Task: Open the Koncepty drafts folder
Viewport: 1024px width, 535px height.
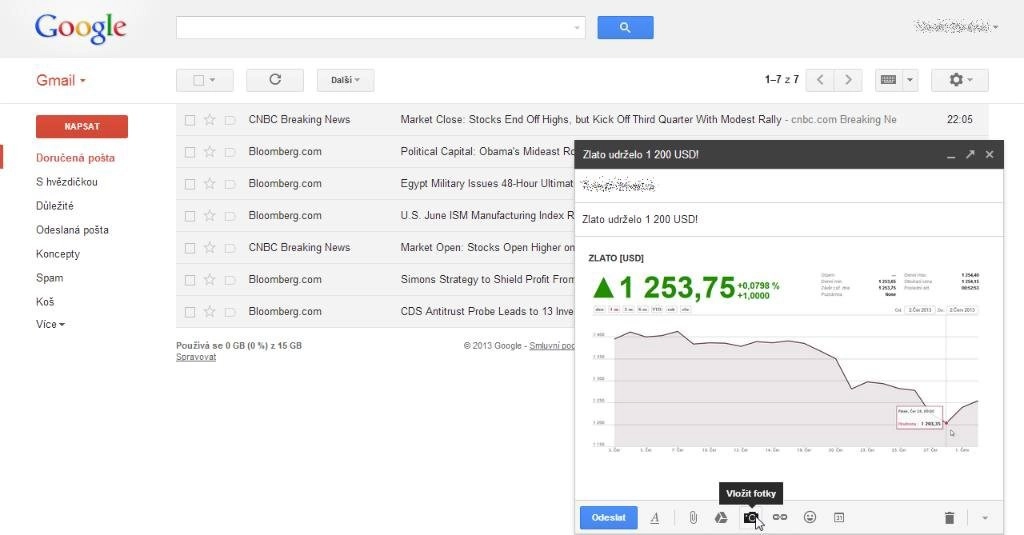Action: tap(57, 254)
